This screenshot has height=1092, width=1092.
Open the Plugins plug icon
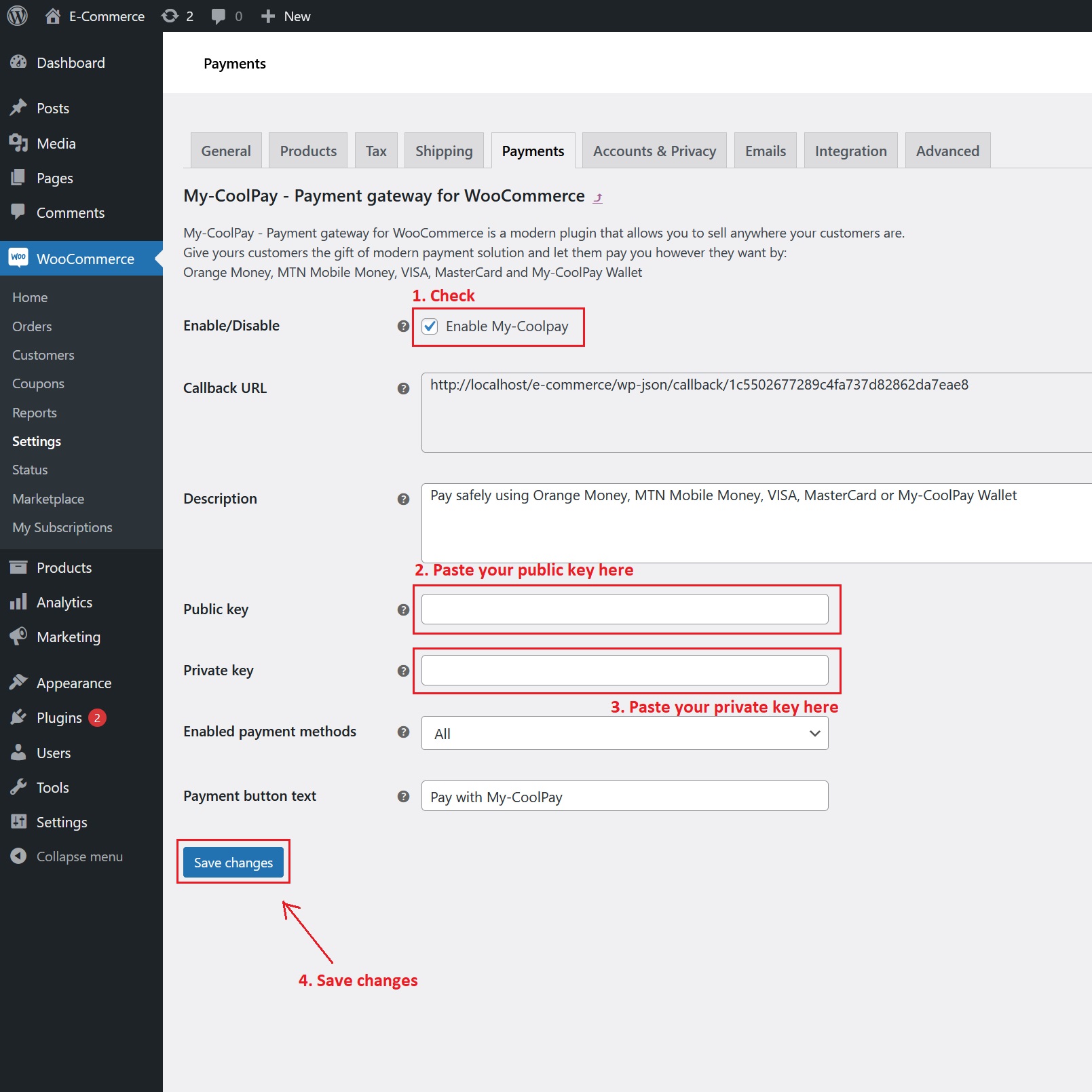point(18,717)
